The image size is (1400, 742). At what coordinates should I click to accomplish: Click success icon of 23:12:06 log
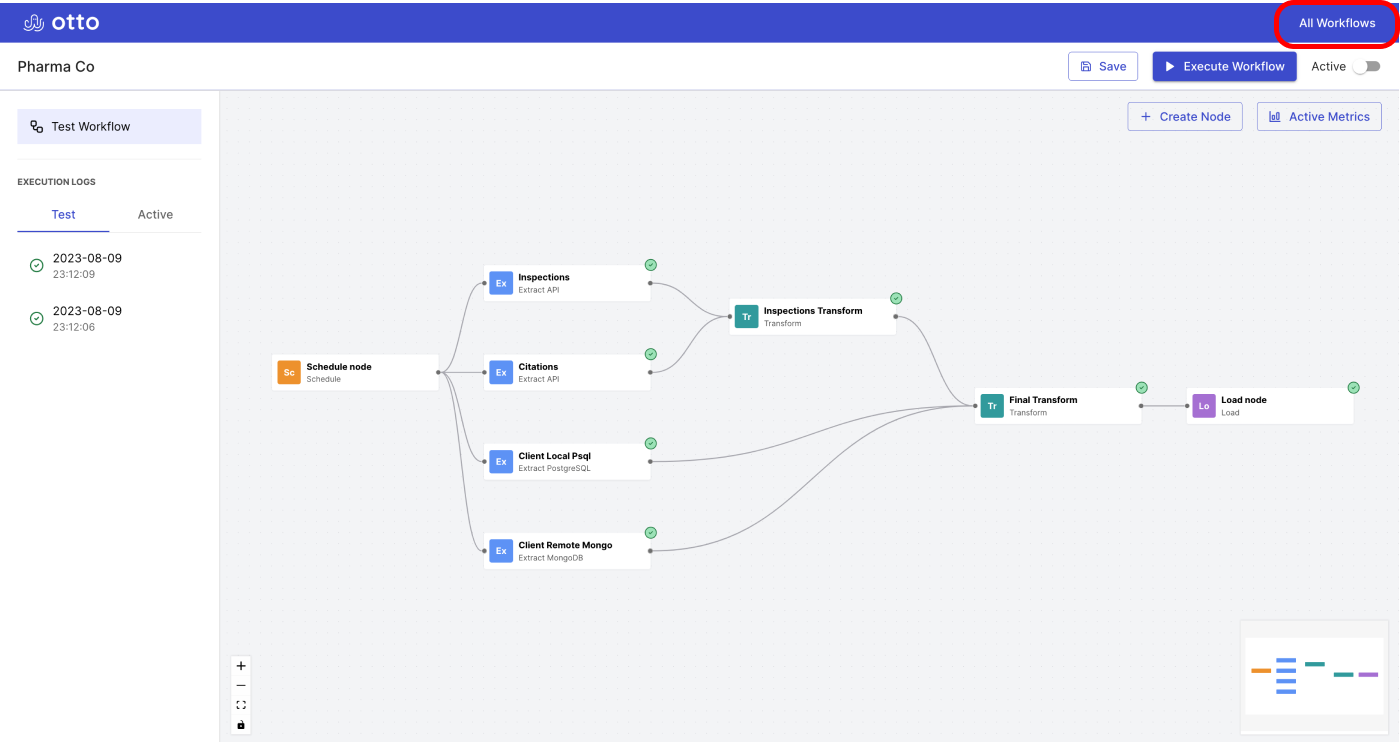(x=36, y=318)
